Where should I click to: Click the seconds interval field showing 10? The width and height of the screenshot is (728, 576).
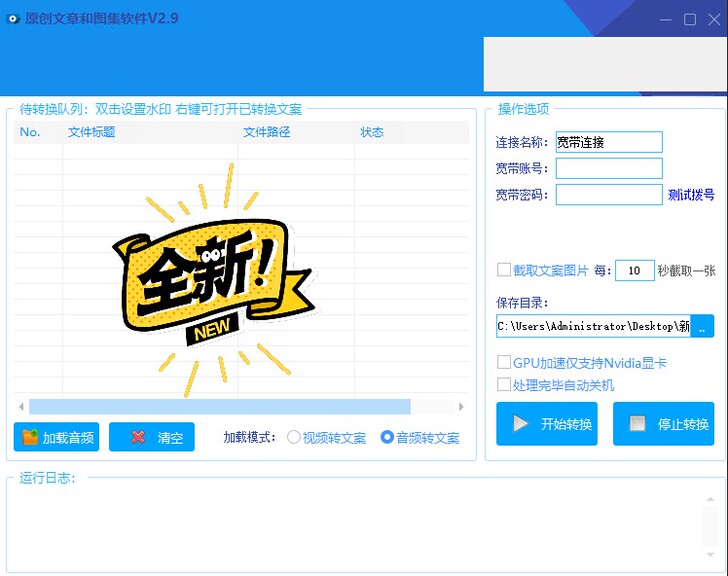(635, 271)
